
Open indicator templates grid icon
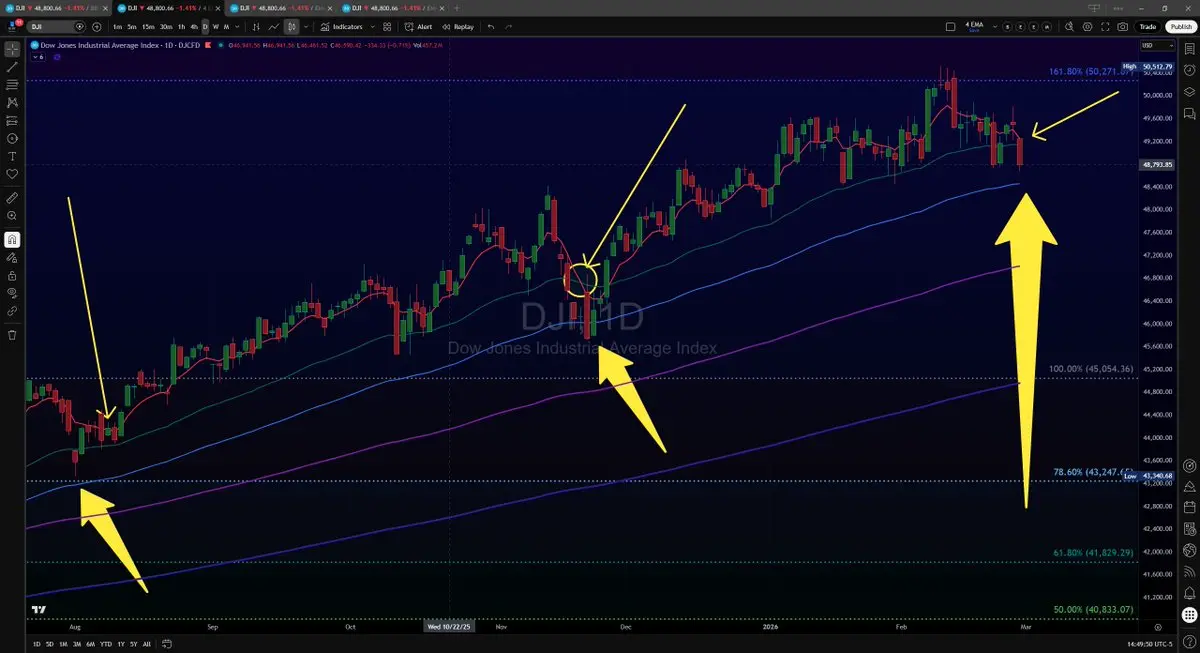point(386,27)
